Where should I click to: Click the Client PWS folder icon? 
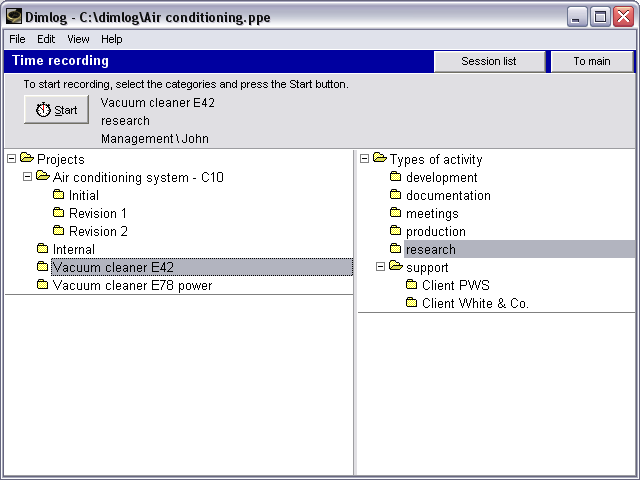pyautogui.click(x=411, y=285)
